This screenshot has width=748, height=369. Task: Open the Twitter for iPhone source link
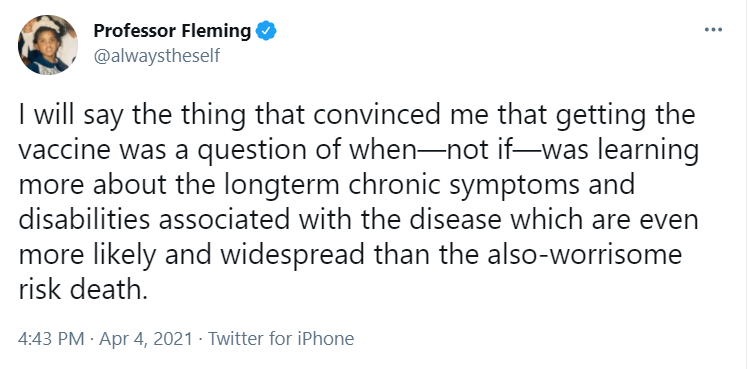click(x=281, y=339)
